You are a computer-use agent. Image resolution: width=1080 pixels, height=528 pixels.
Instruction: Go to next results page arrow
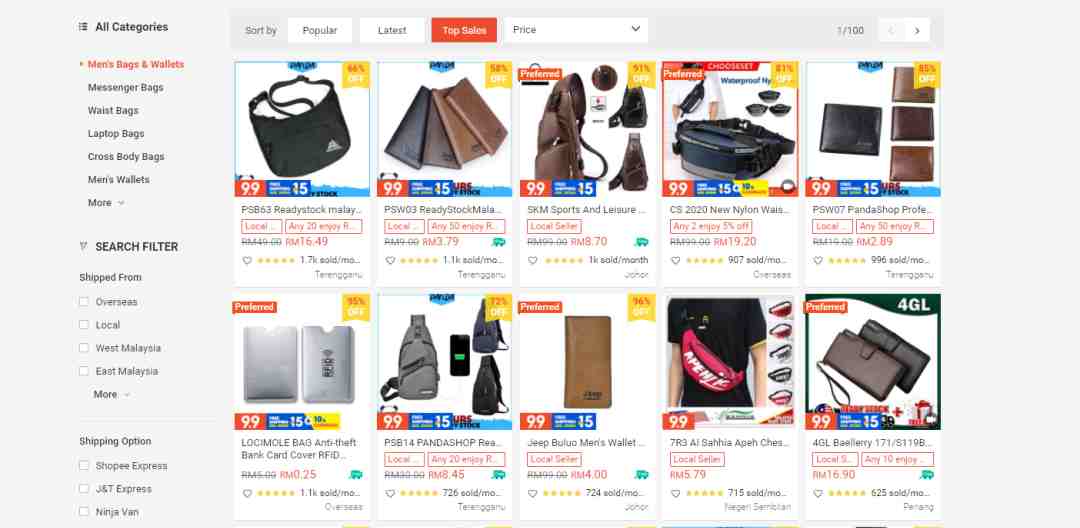coord(917,30)
